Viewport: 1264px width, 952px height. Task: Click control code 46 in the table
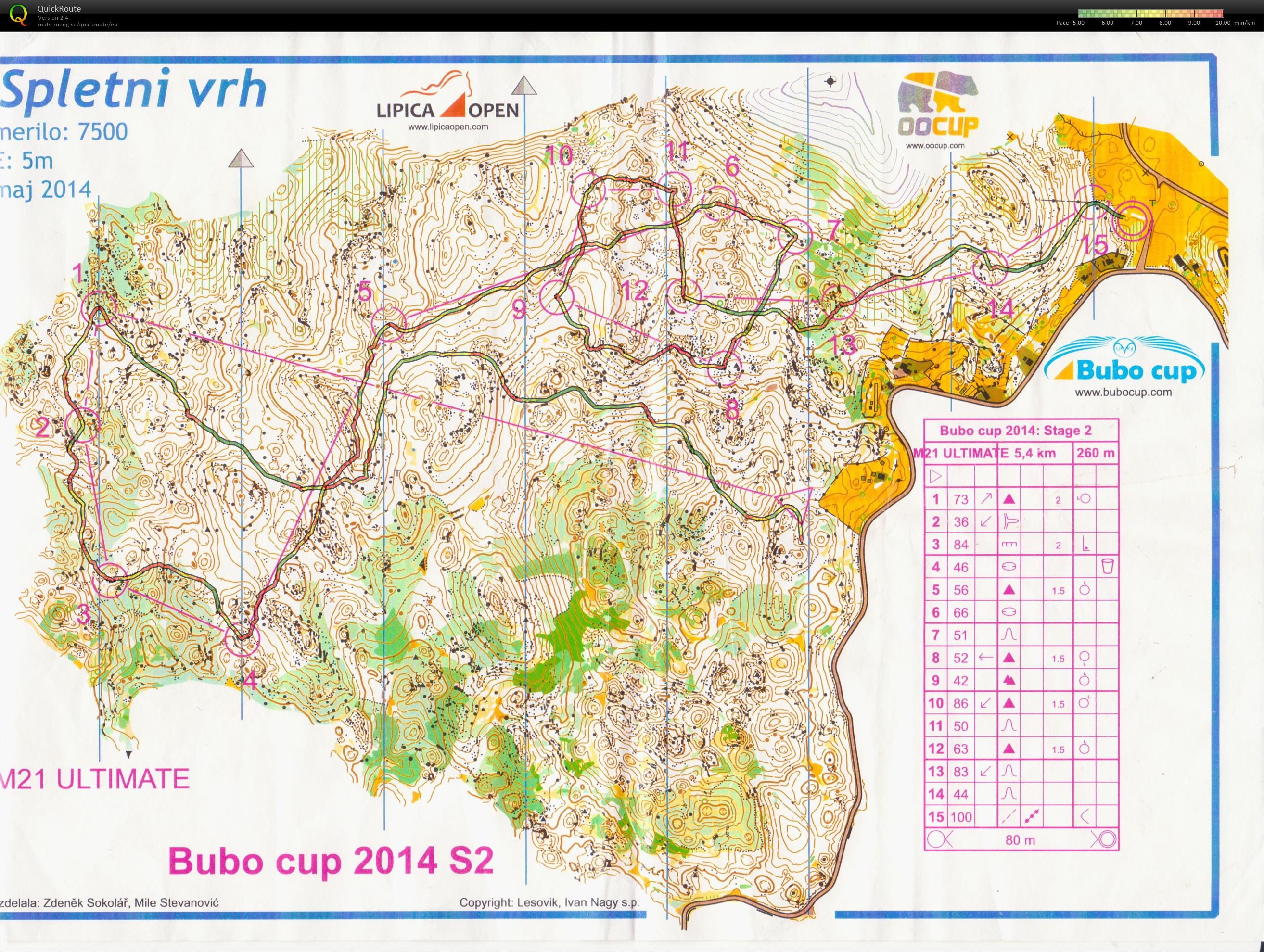tap(960, 568)
